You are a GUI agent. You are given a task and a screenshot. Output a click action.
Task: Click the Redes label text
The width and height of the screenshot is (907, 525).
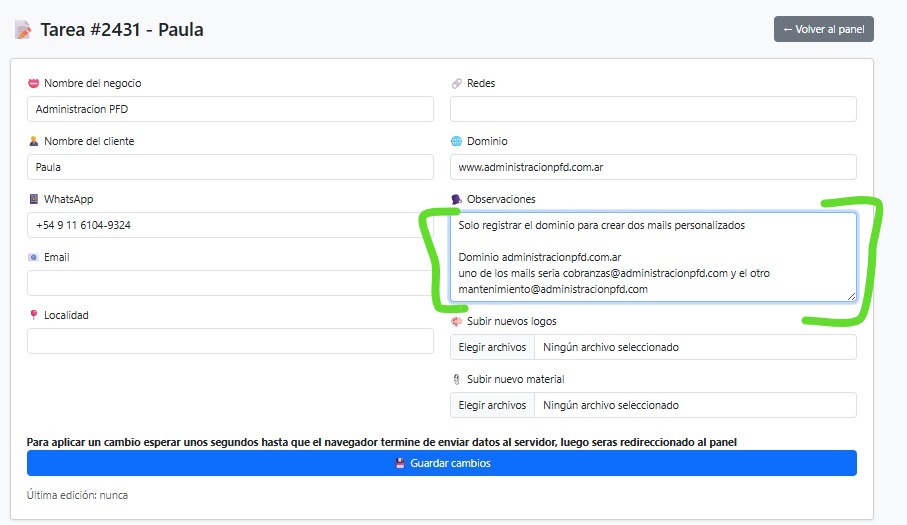[x=481, y=83]
